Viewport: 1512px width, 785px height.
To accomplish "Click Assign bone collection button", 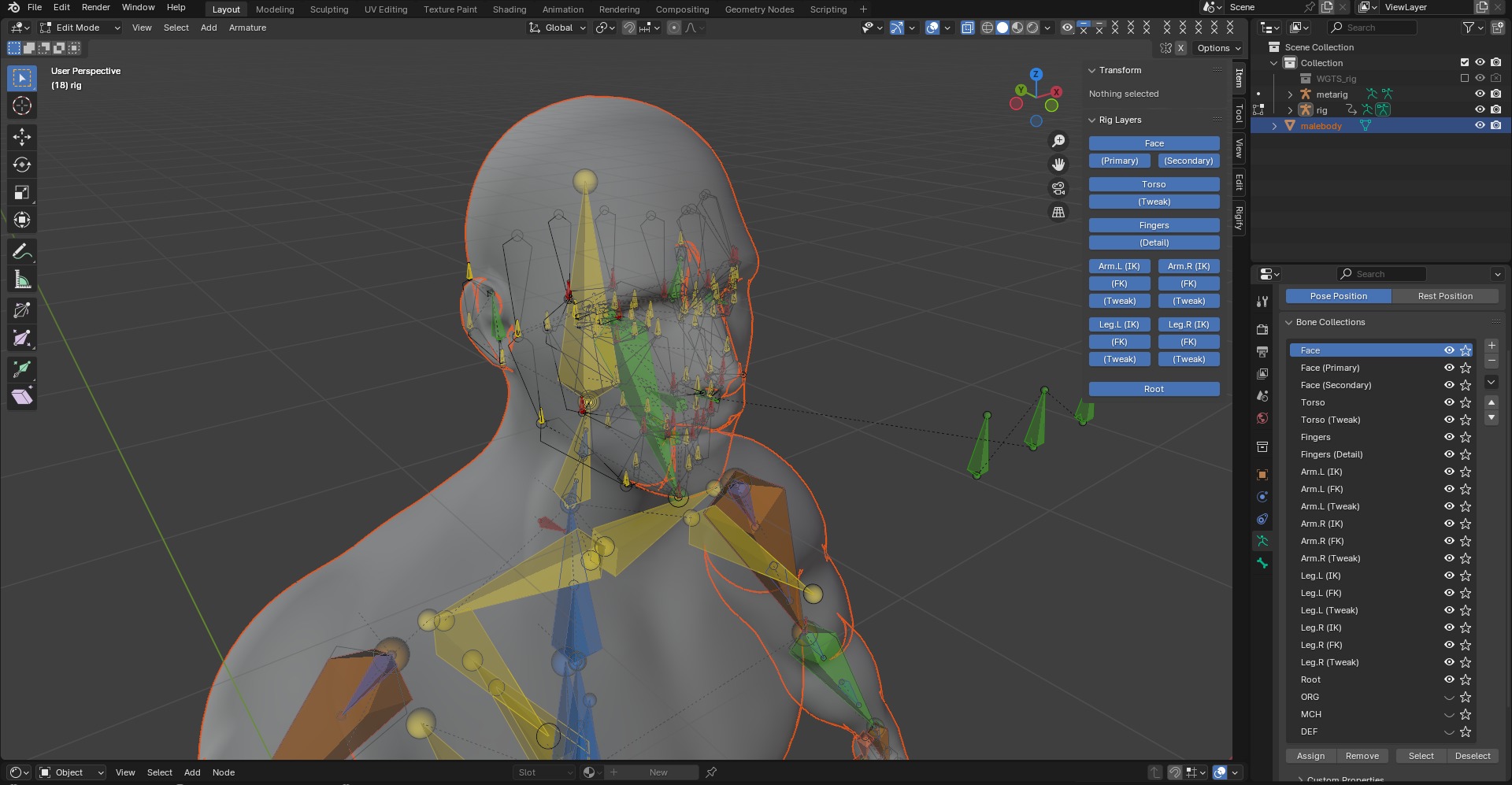I will (1310, 756).
